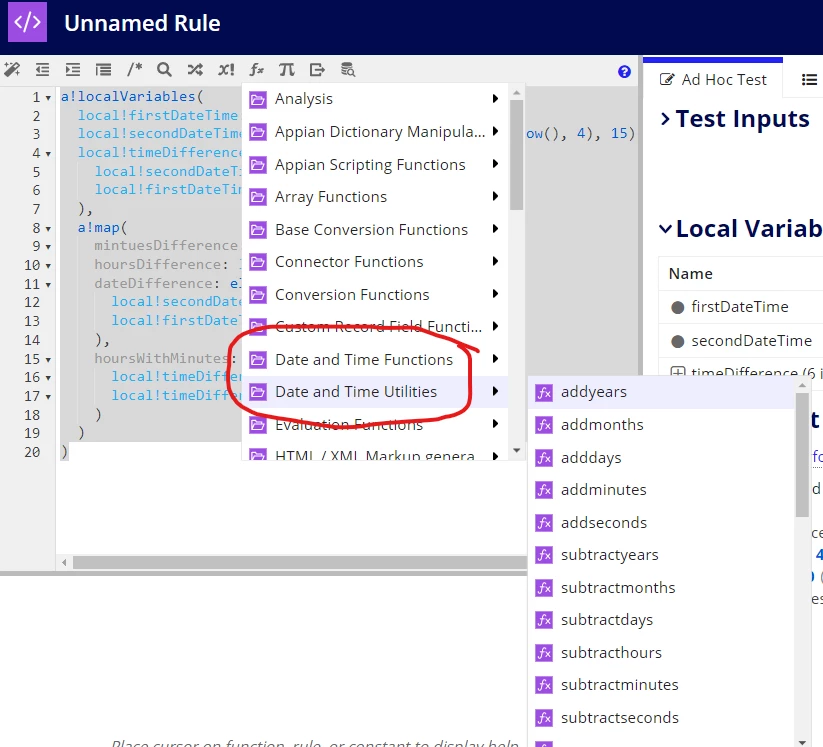Open the Connector Functions category
This screenshot has height=747, width=823.
tap(375, 262)
